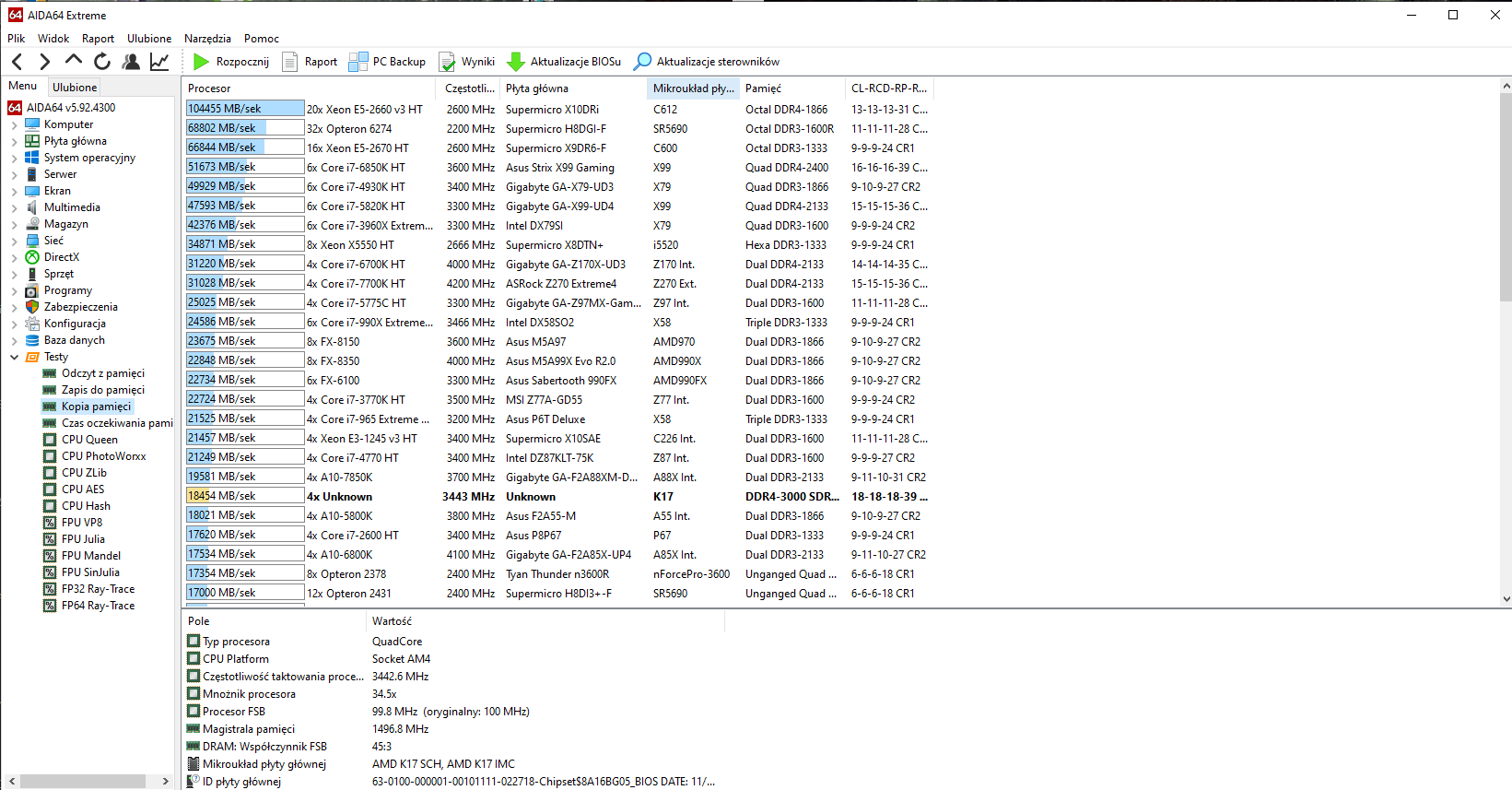The height and width of the screenshot is (790, 1512).
Task: Expand the Płyta główna tree node
Action: [14, 141]
